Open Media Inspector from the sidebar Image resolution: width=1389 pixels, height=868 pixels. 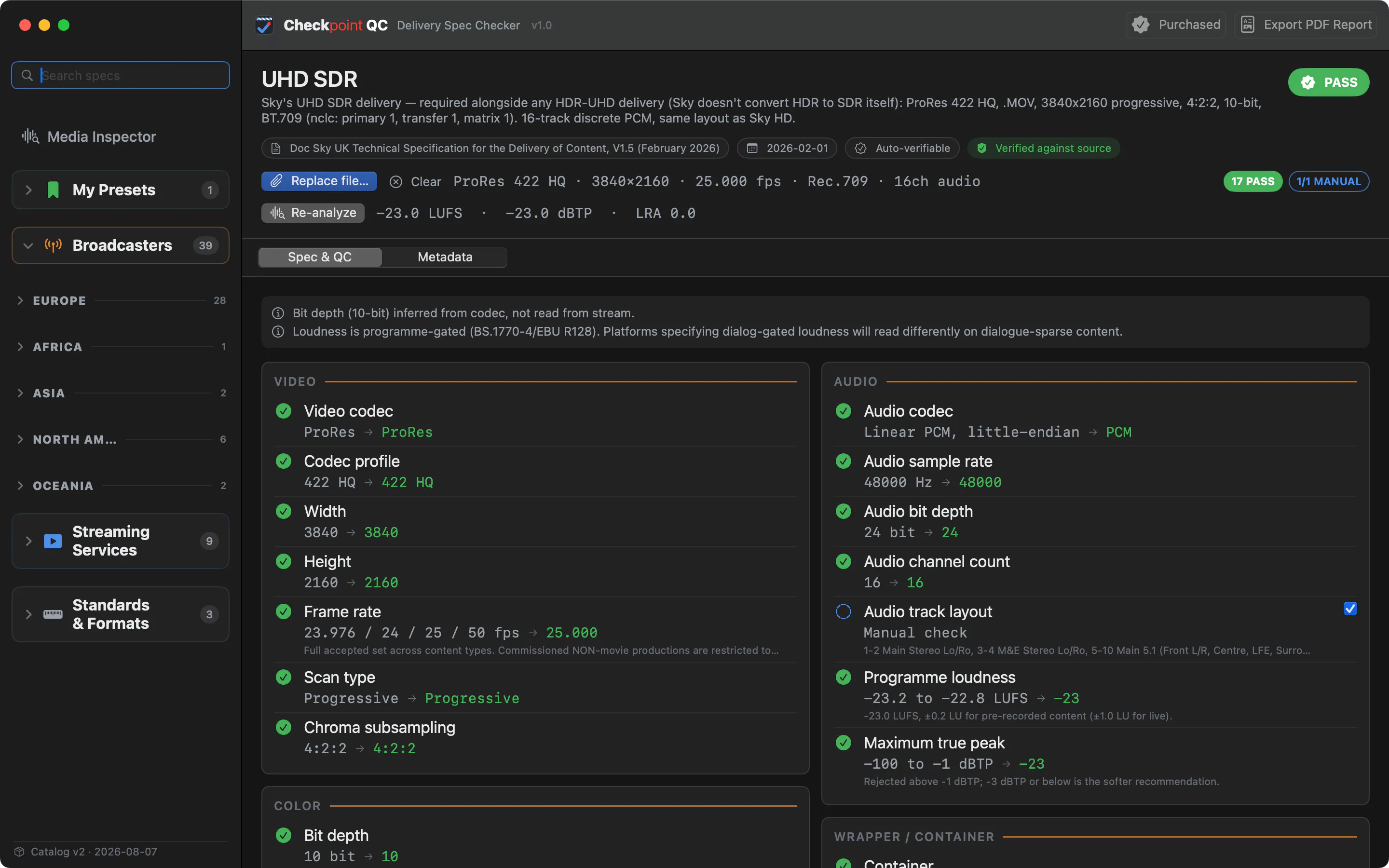tap(89, 136)
